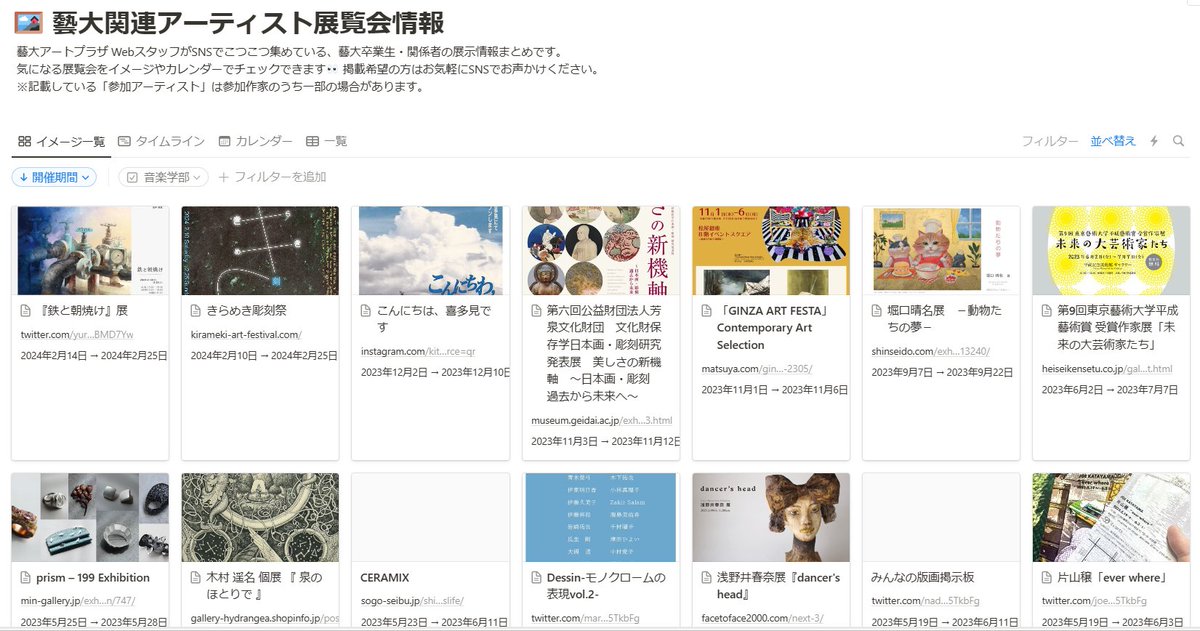
Task: Click フィルターを追加 button
Action: 272,177
